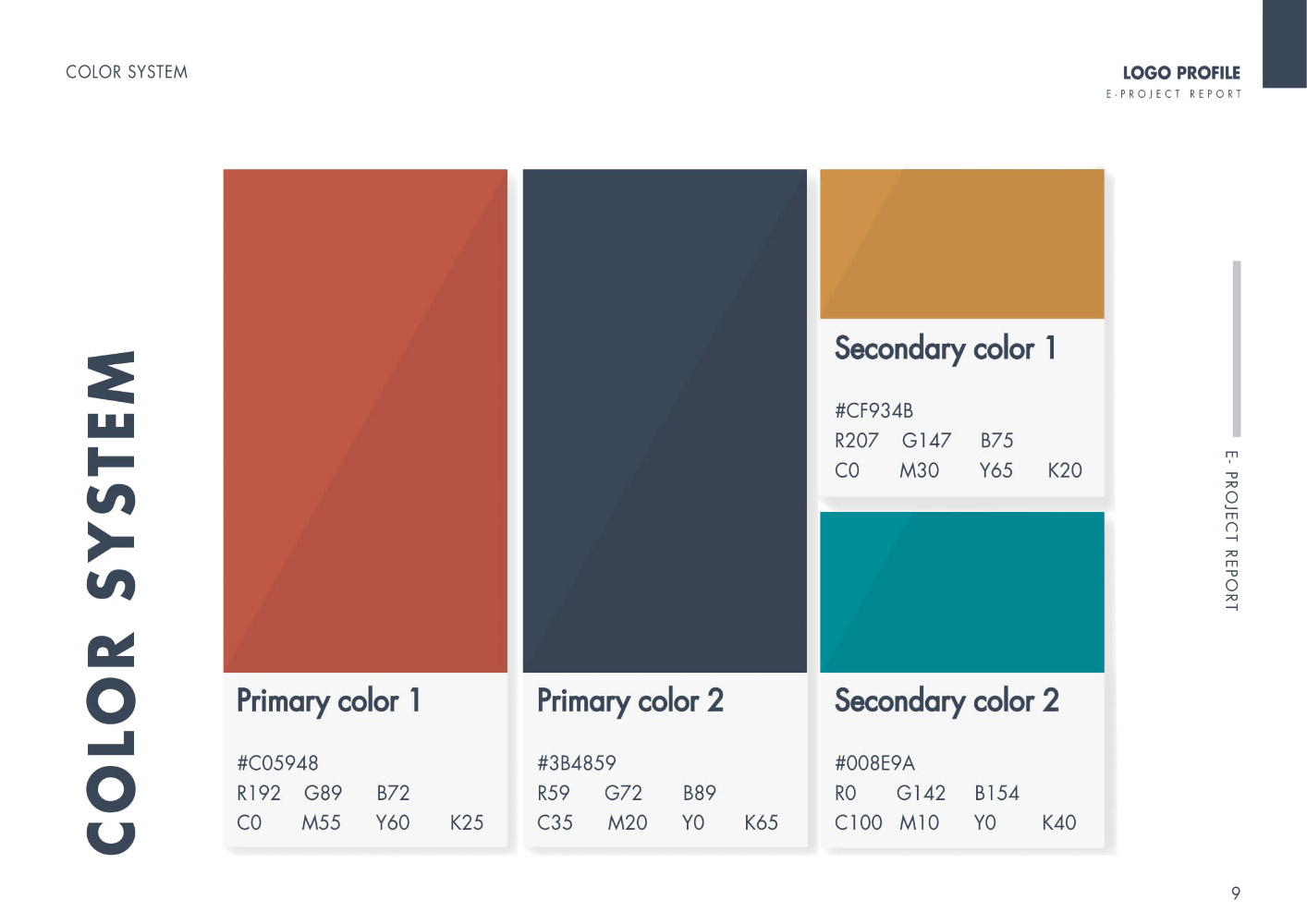Image resolution: width=1307 pixels, height=924 pixels.
Task: Click the hex code #CF934B
Action: click(x=873, y=411)
